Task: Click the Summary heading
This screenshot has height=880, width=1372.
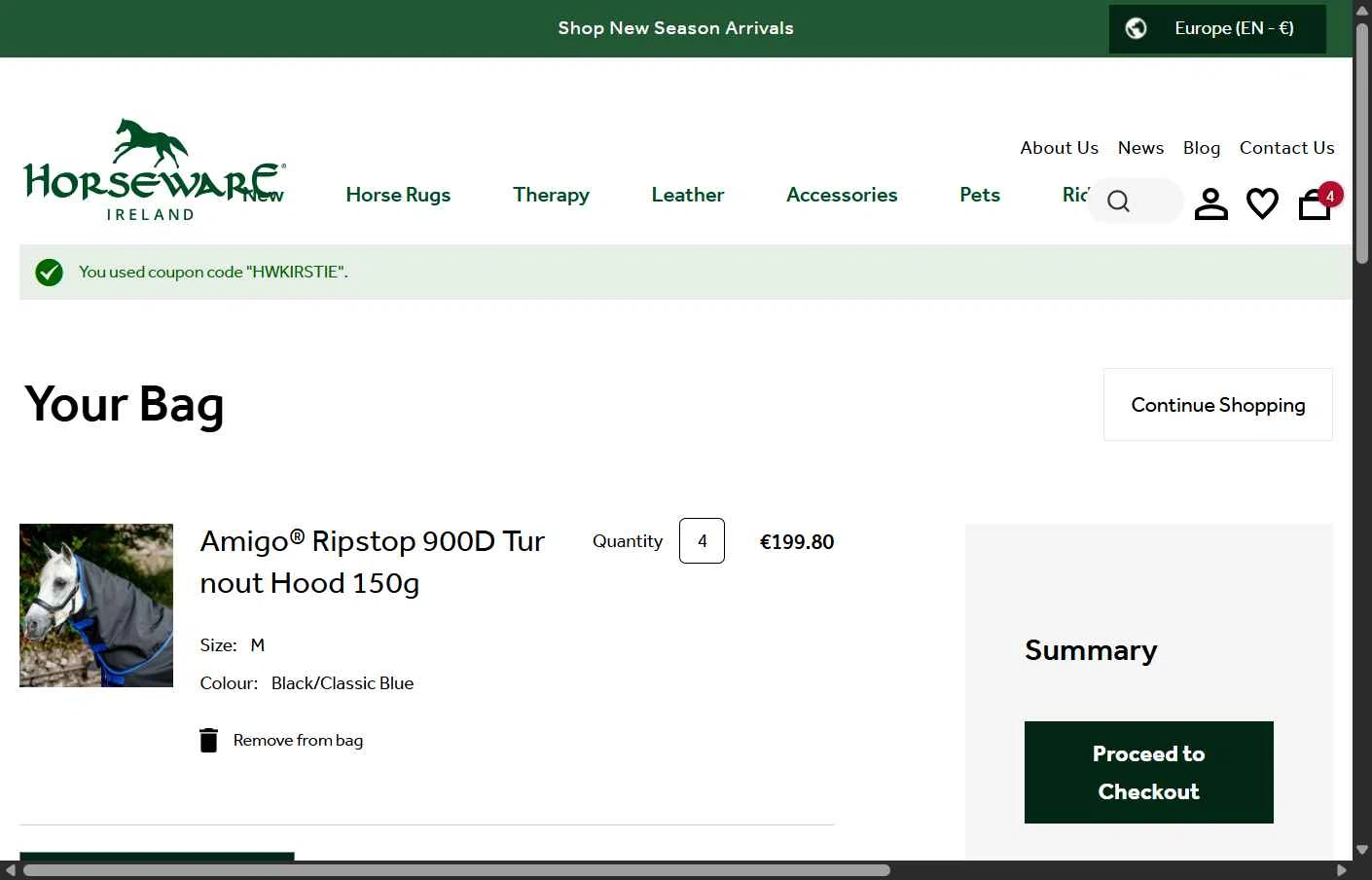Action: [1091, 650]
